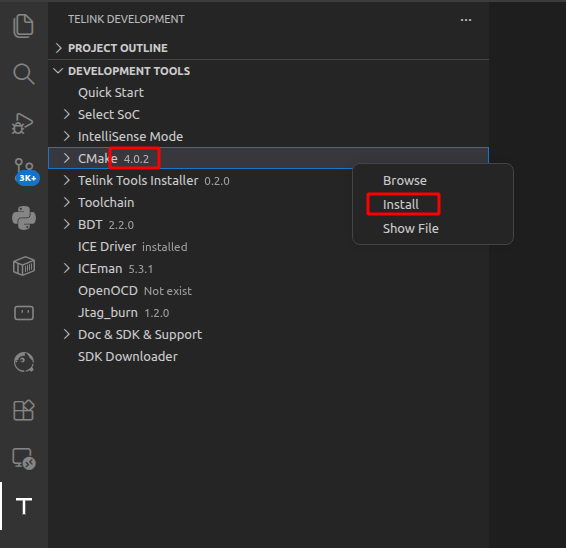Viewport: 566px width, 548px height.
Task: Open the Explorer view in the activity bar
Action: [x=23, y=26]
